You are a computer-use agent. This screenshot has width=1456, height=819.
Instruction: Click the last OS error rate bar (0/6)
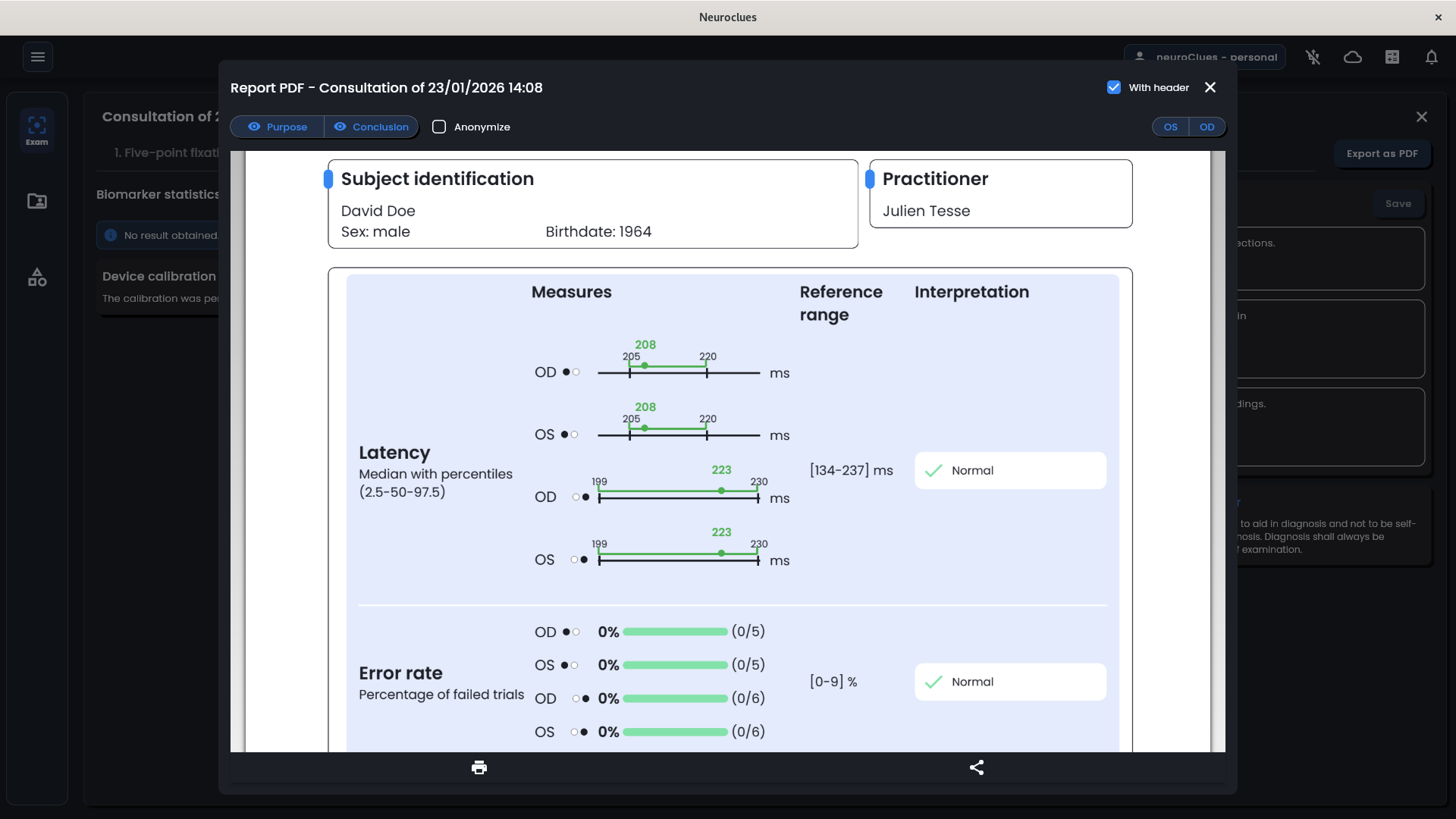675,732
